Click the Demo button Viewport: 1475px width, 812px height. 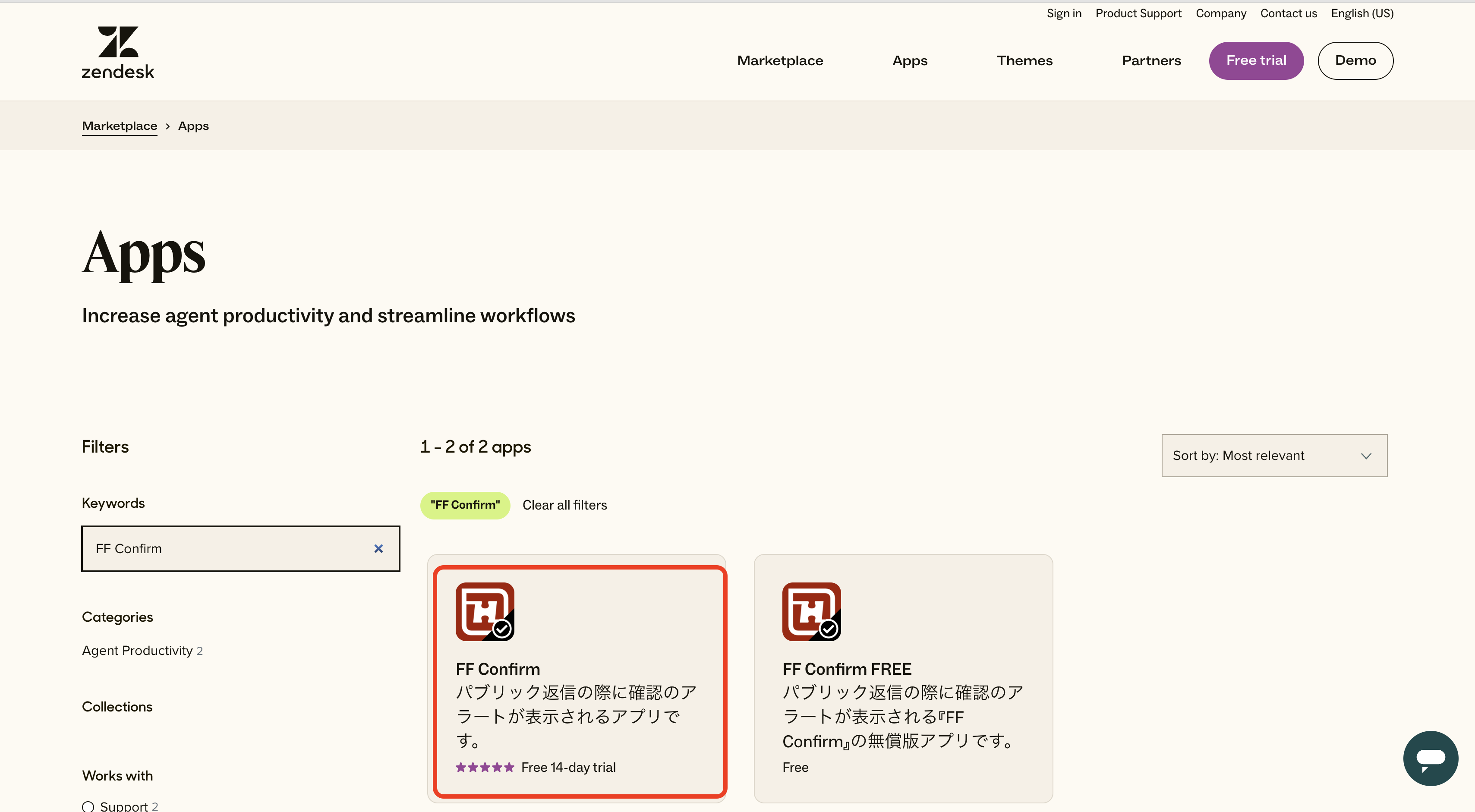point(1355,61)
